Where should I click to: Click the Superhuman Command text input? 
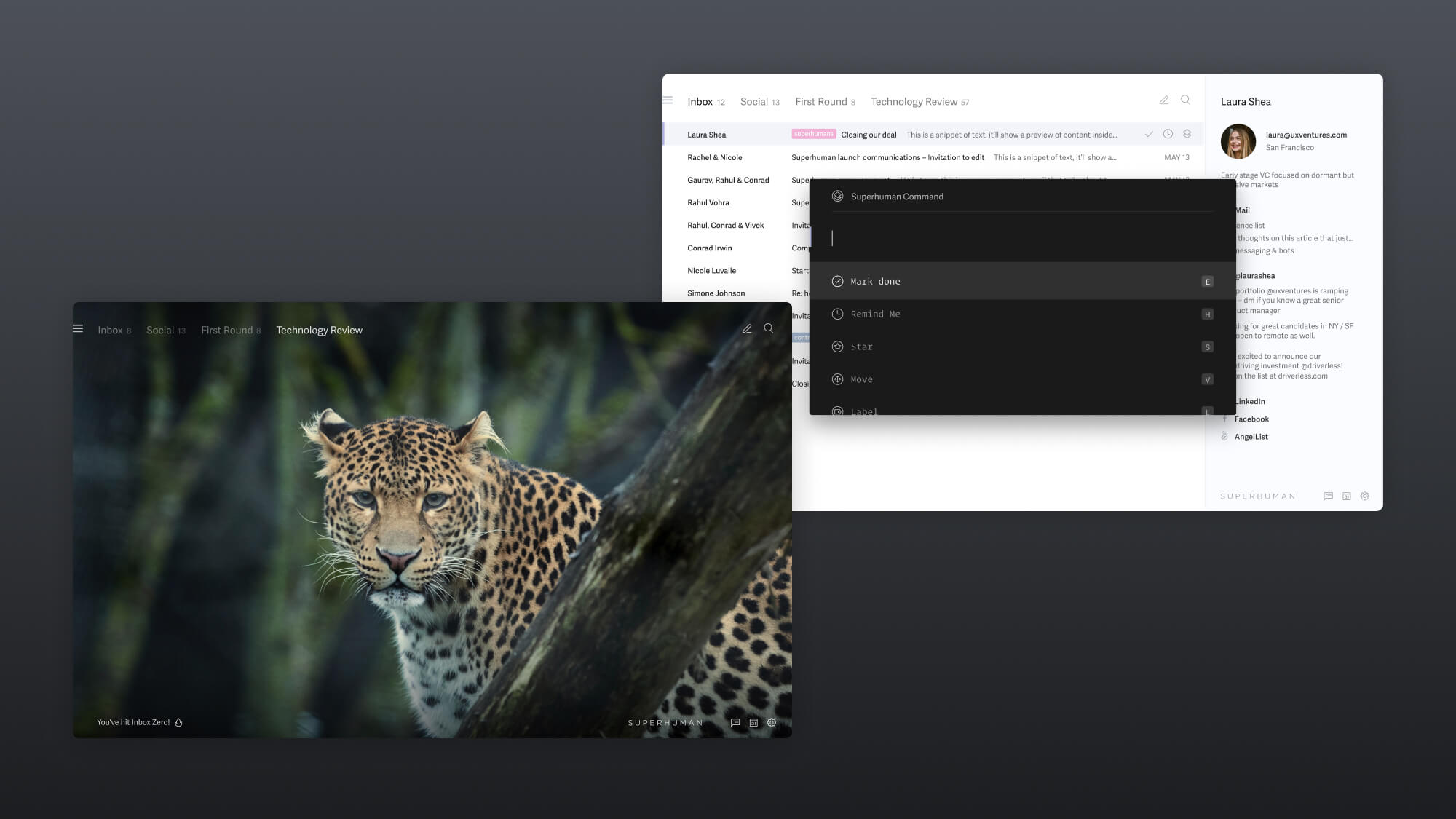[x=1019, y=238]
